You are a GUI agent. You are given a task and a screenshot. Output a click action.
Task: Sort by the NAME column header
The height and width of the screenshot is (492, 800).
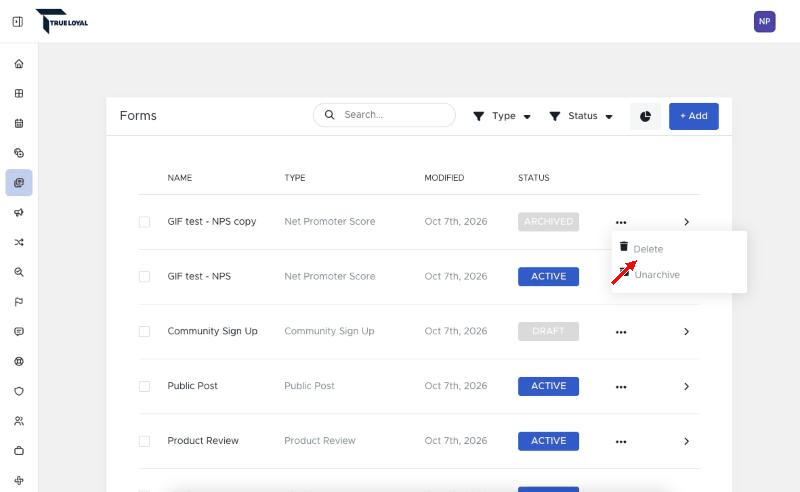tap(180, 178)
